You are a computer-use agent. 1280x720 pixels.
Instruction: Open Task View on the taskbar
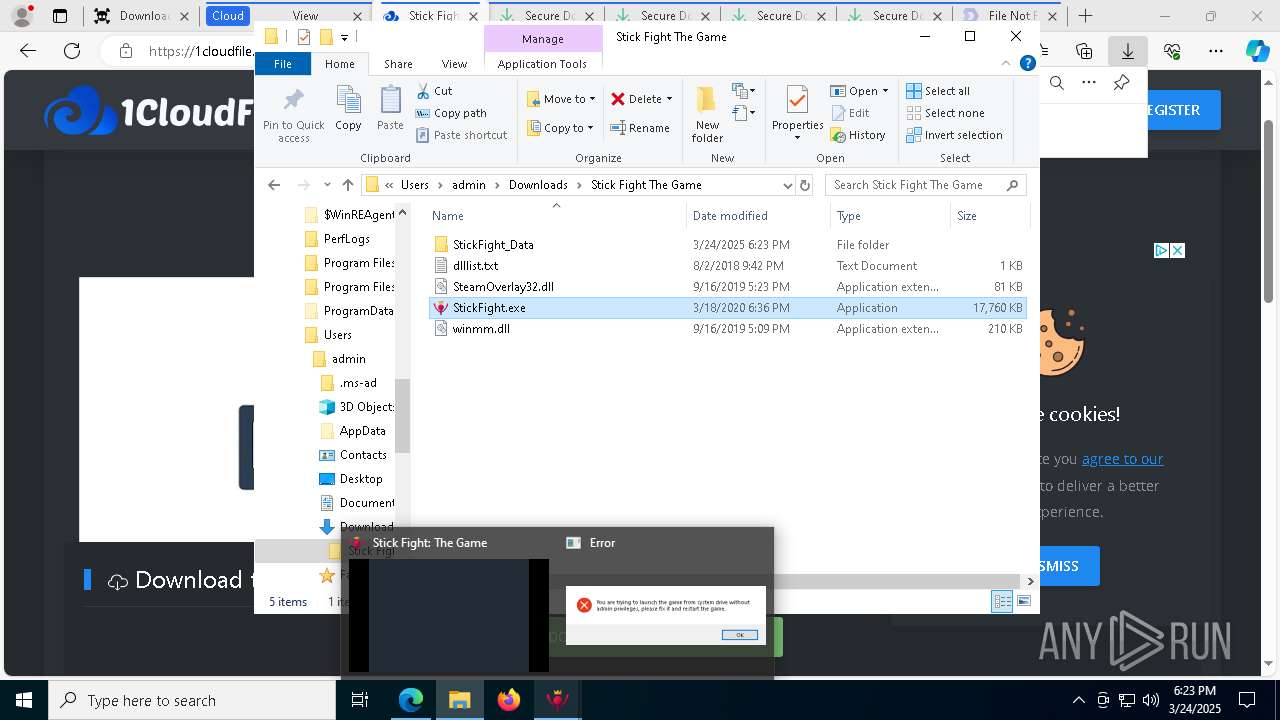coord(360,700)
